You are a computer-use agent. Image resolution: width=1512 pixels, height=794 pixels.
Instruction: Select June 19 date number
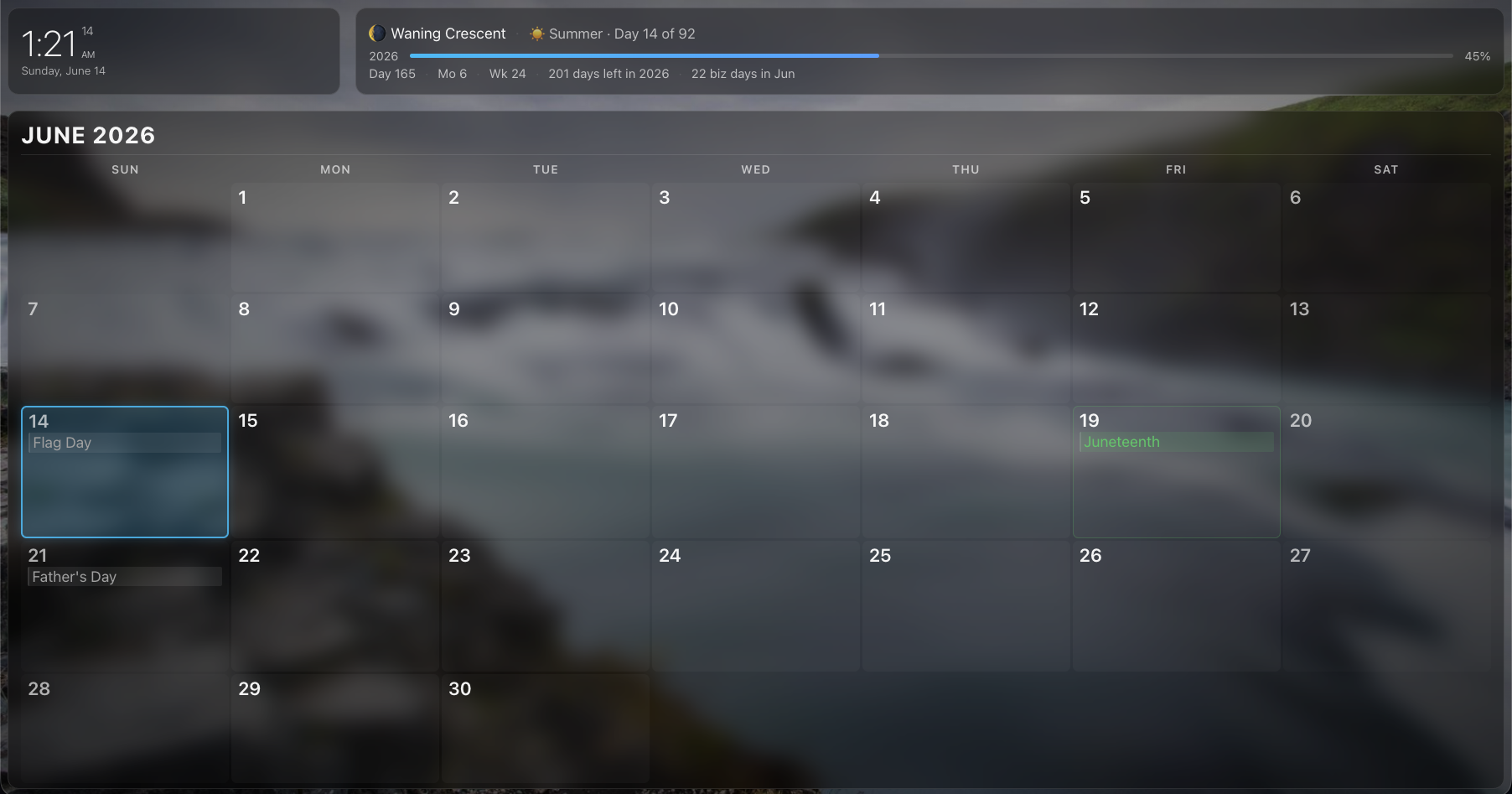pos(1089,420)
